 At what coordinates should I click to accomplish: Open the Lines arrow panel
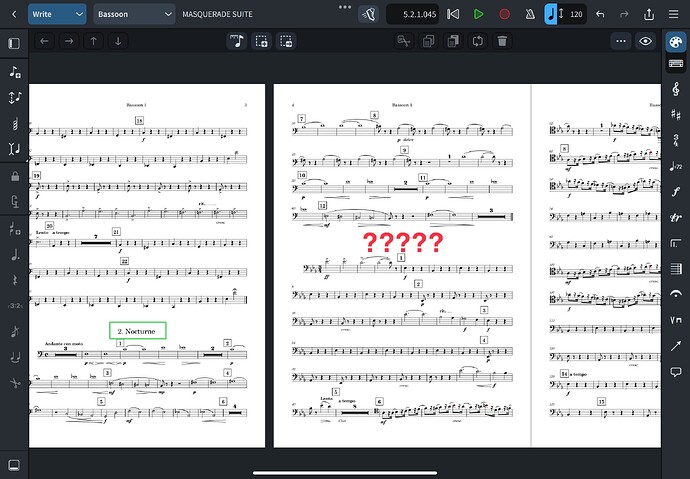[x=675, y=346]
